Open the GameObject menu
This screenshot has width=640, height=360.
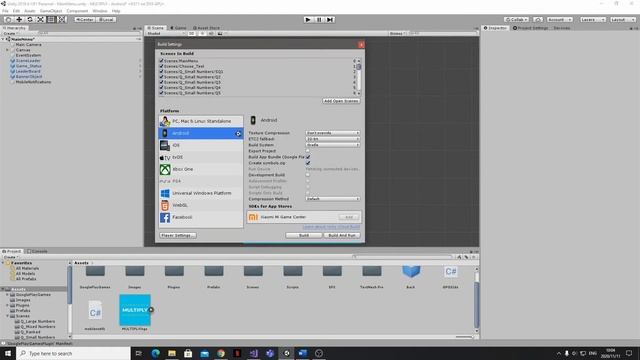(x=51, y=11)
